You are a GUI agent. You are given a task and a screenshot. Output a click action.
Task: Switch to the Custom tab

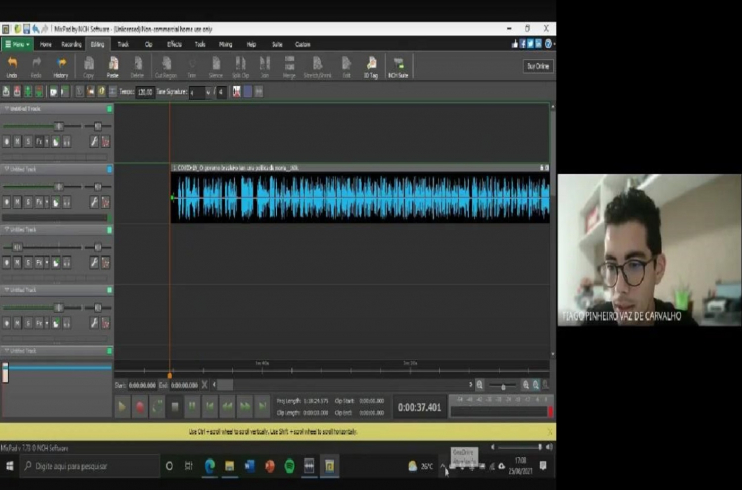coord(303,45)
